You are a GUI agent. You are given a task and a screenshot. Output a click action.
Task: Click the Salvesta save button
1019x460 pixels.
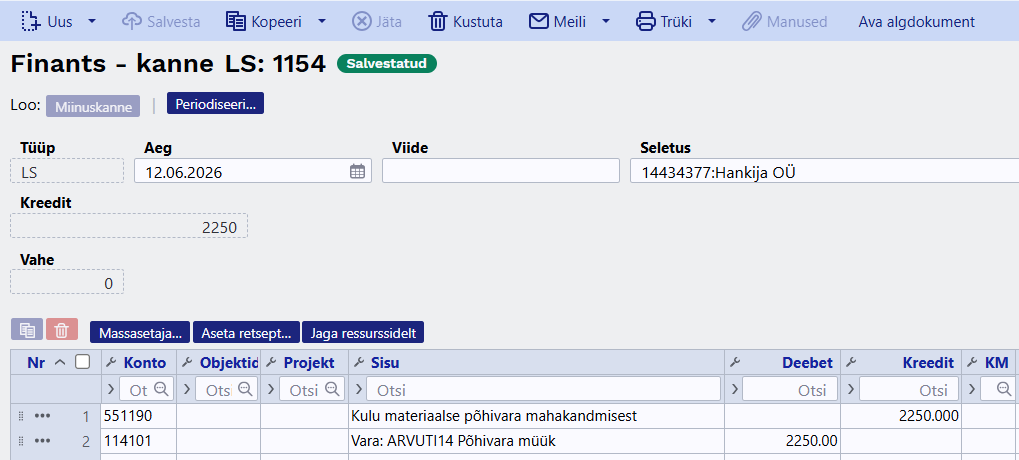[161, 21]
